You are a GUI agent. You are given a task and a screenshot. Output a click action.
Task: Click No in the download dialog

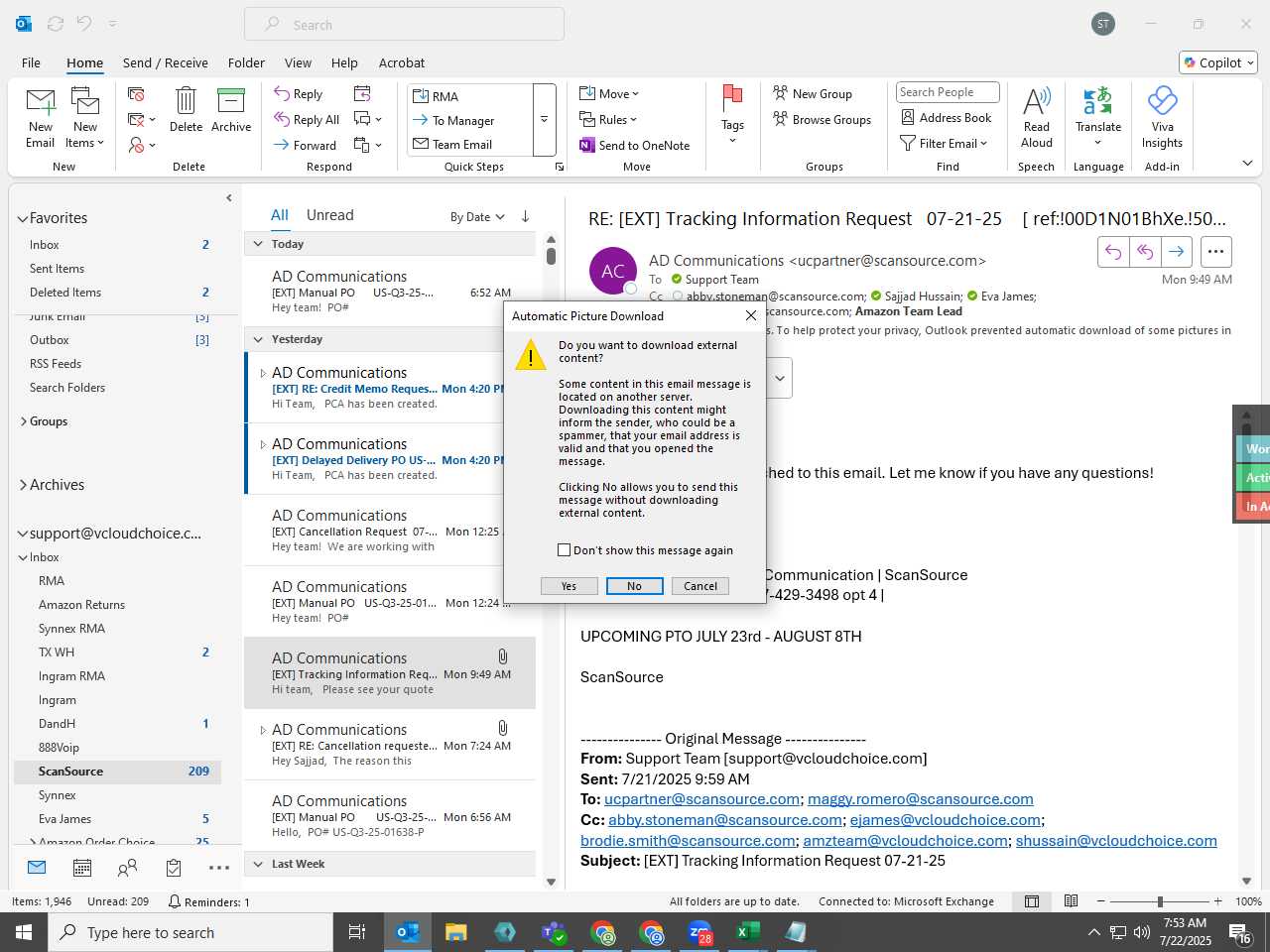click(x=634, y=586)
